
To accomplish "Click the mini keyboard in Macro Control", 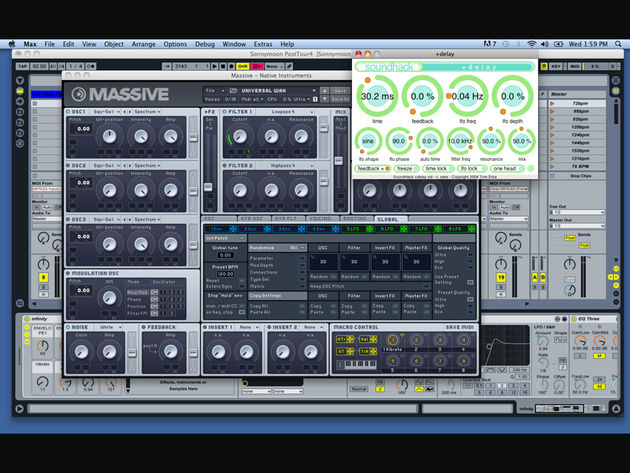I will 361,364.
